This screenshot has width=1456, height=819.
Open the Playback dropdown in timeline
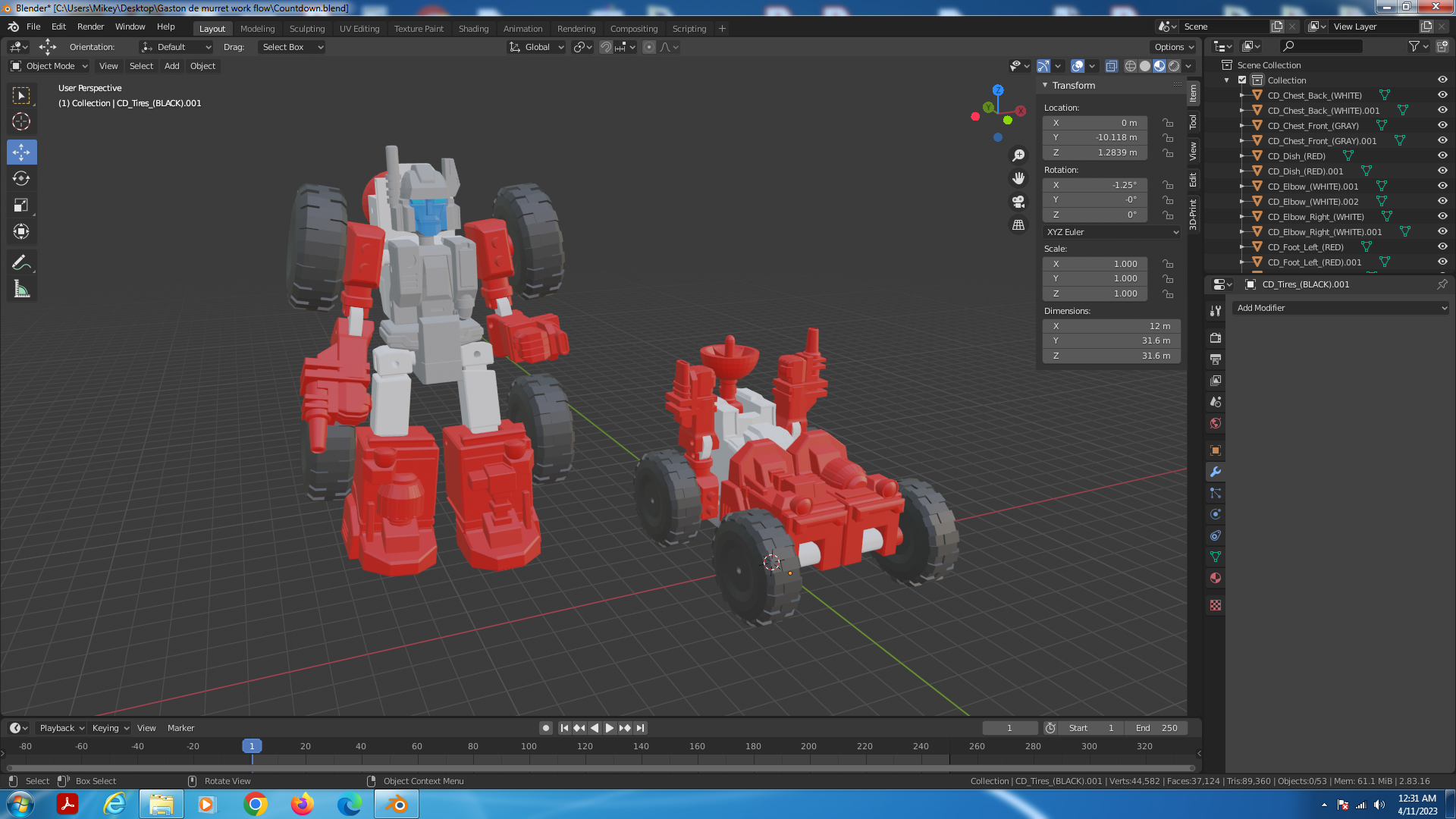[x=61, y=728]
